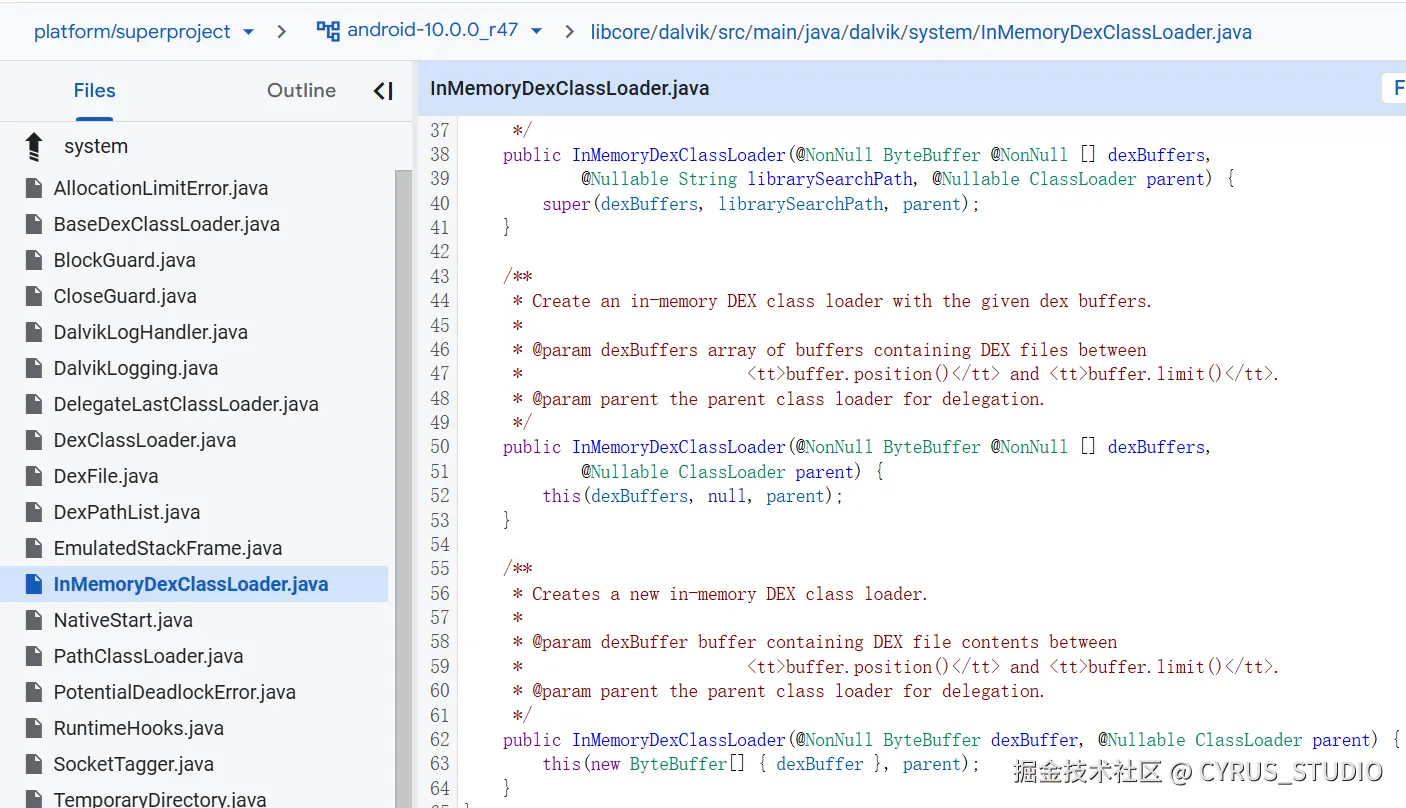Image resolution: width=1406 pixels, height=808 pixels.
Task: Click line number 38 in the gutter
Action: 440,154
